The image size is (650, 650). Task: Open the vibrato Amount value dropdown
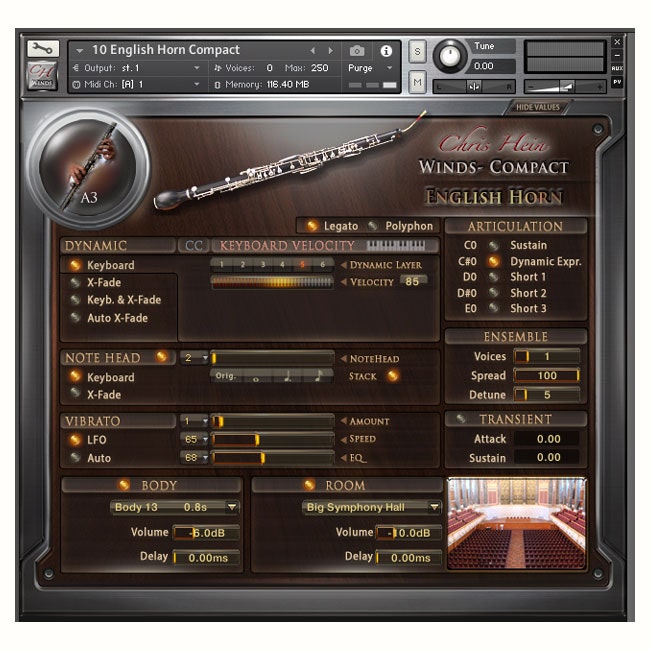tap(194, 421)
